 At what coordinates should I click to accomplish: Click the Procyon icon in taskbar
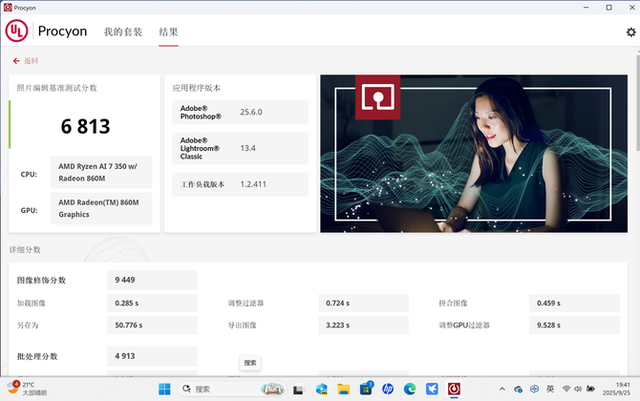point(454,388)
